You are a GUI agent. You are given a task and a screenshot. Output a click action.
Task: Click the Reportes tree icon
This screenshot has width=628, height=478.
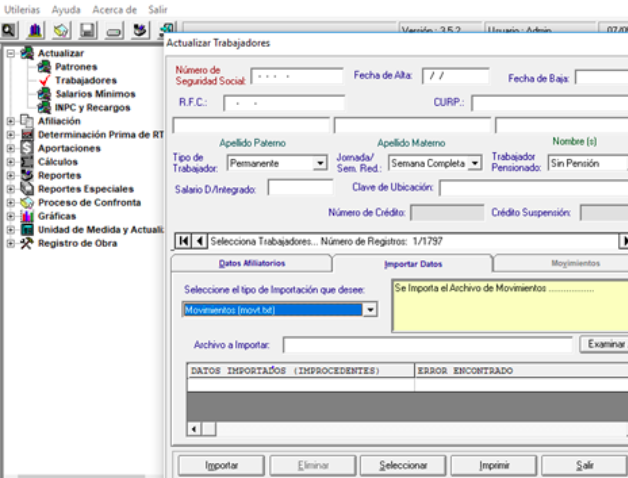[x=27, y=175]
